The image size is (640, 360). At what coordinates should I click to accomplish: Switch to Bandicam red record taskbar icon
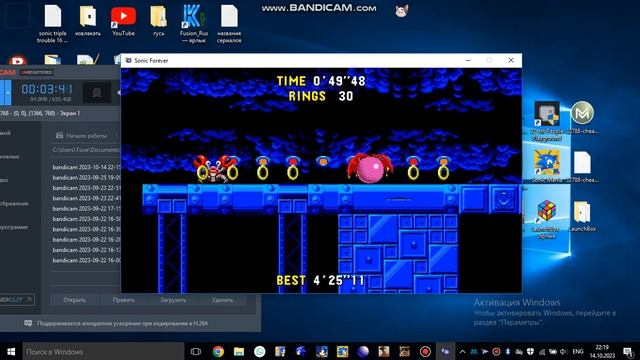[425, 351]
